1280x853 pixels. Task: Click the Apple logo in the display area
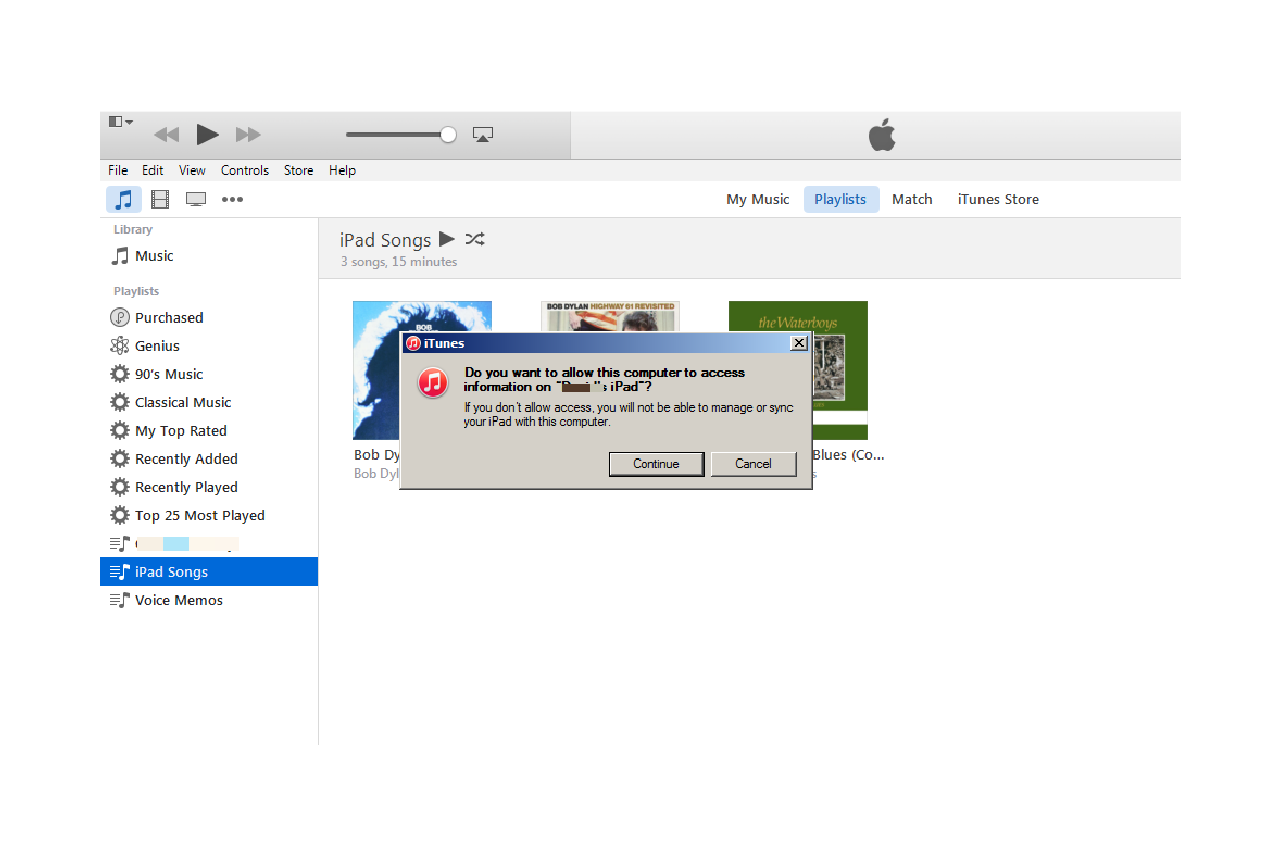point(882,134)
